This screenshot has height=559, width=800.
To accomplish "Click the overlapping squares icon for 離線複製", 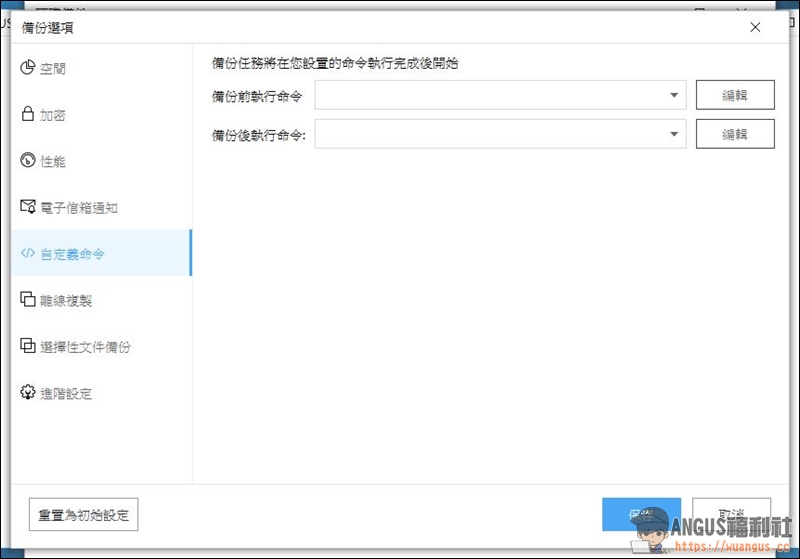I will pyautogui.click(x=27, y=300).
